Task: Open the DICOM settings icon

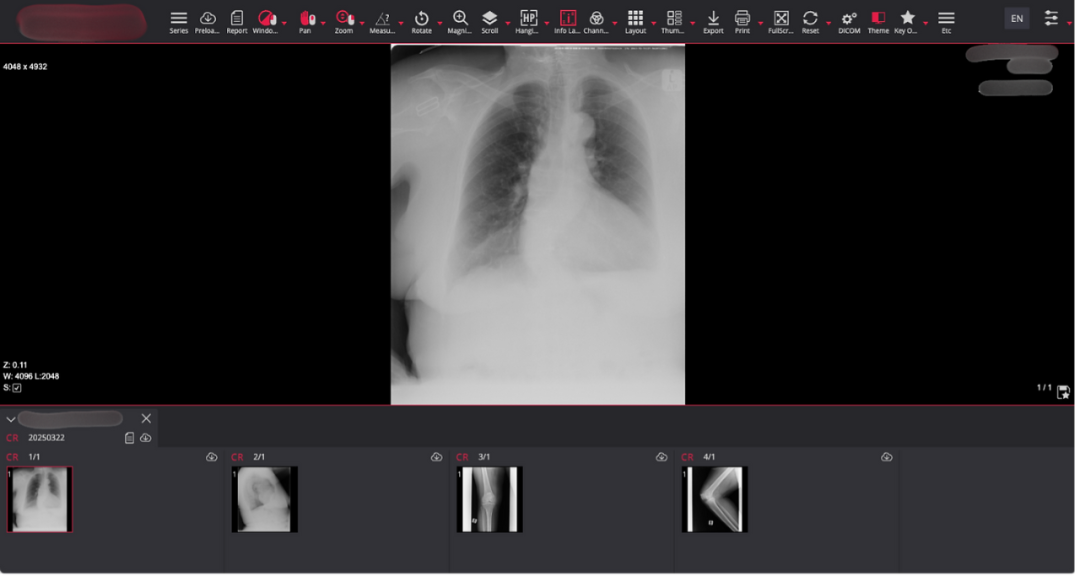Action: coord(848,18)
